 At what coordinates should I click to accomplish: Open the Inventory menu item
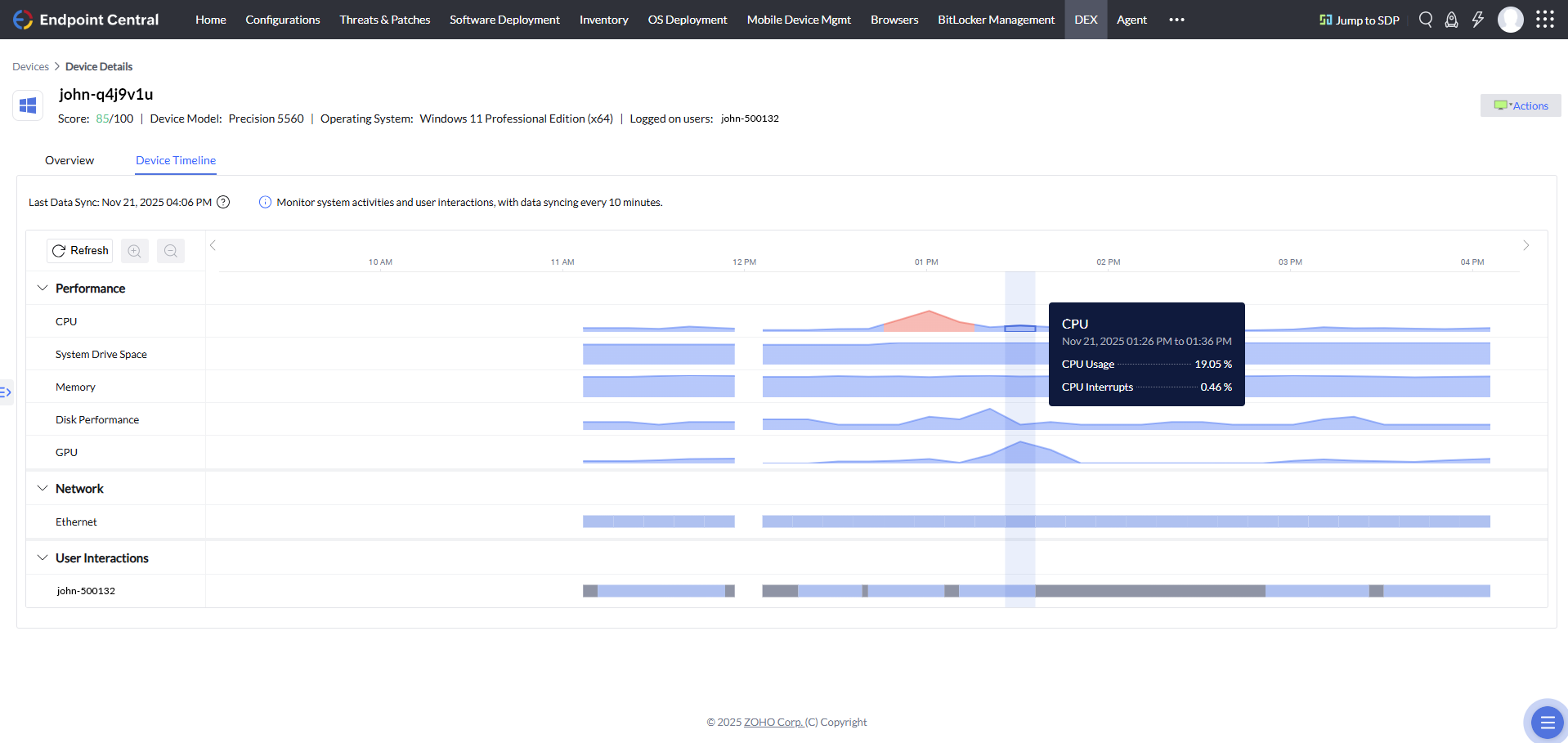tap(603, 20)
